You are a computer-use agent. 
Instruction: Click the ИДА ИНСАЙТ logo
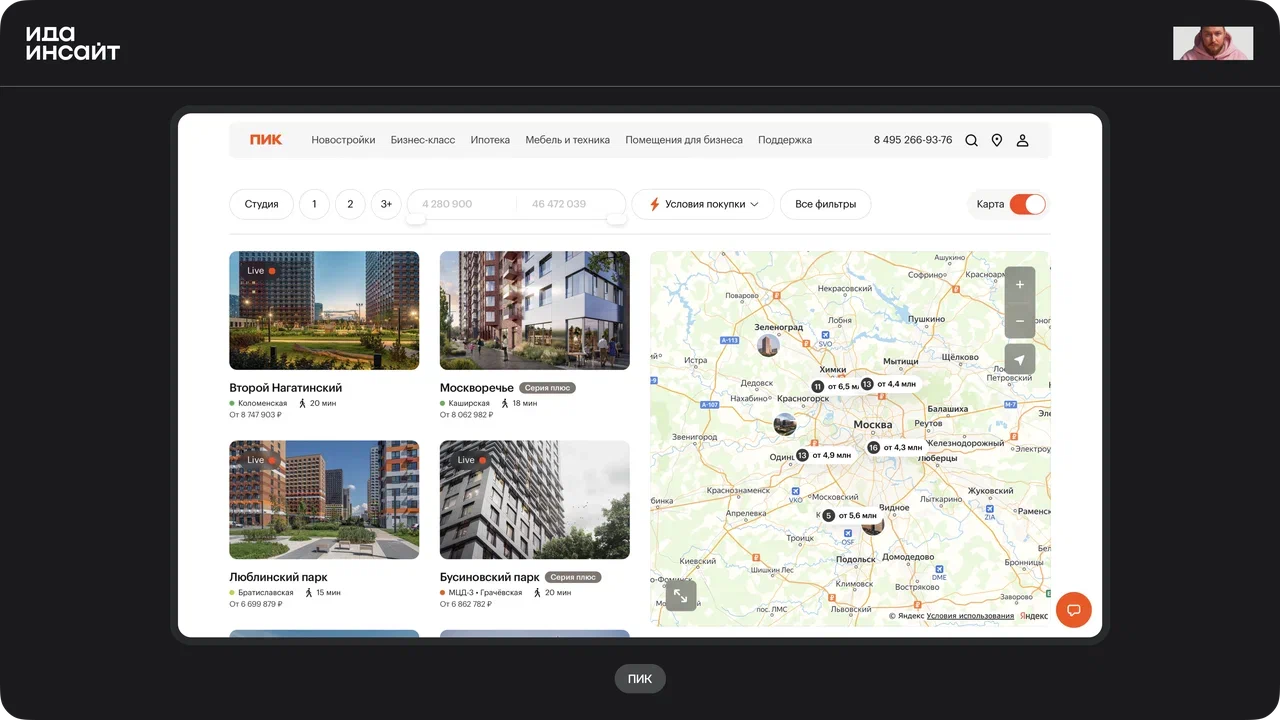pos(73,43)
